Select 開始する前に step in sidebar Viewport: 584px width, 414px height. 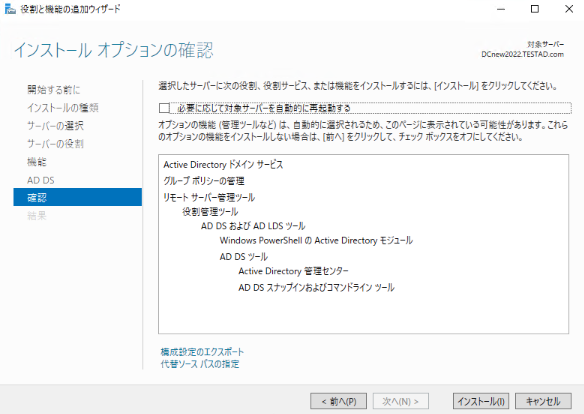[54, 89]
